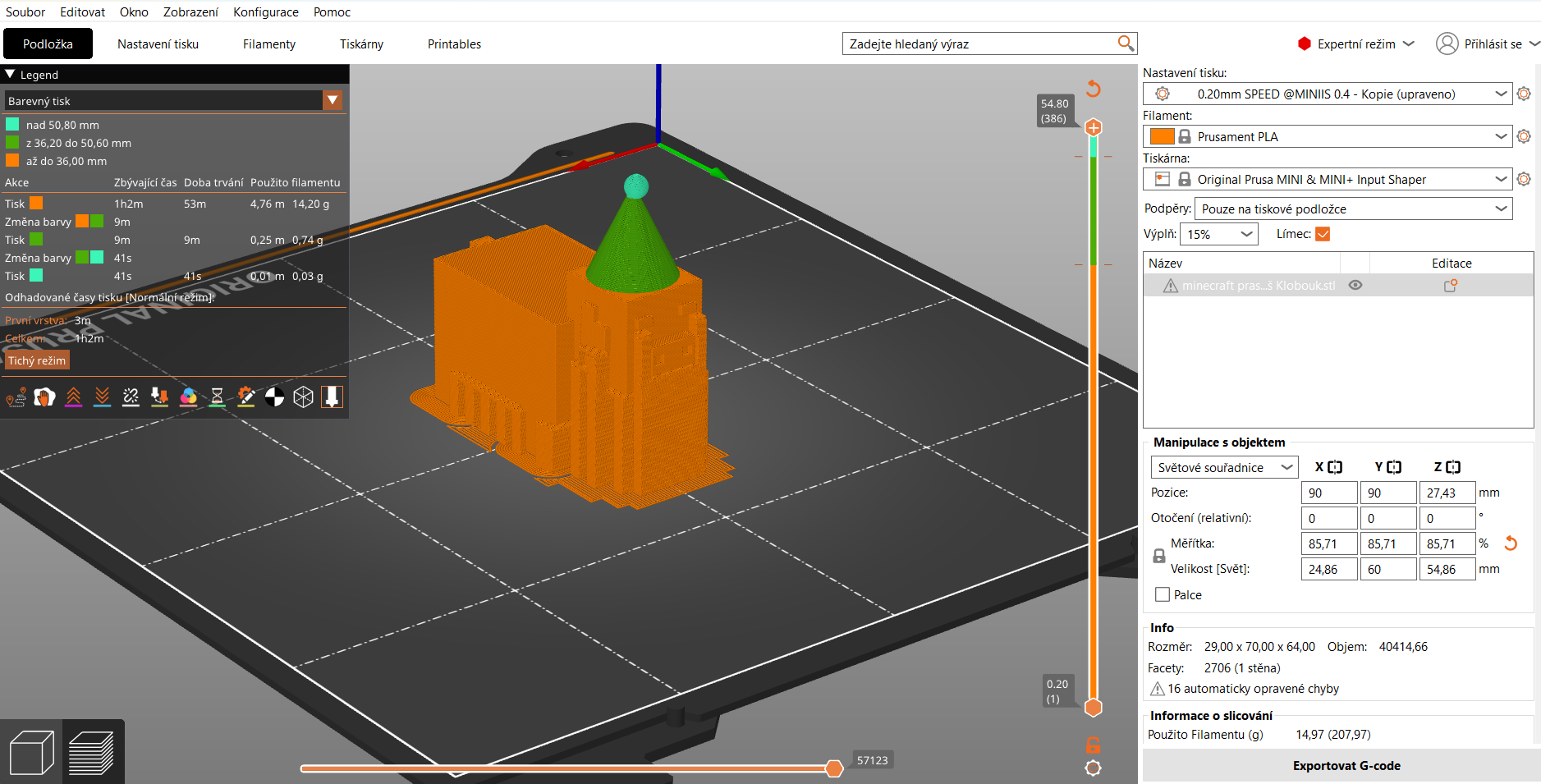
Task: Toggle shells cube display icon
Action: pos(303,398)
